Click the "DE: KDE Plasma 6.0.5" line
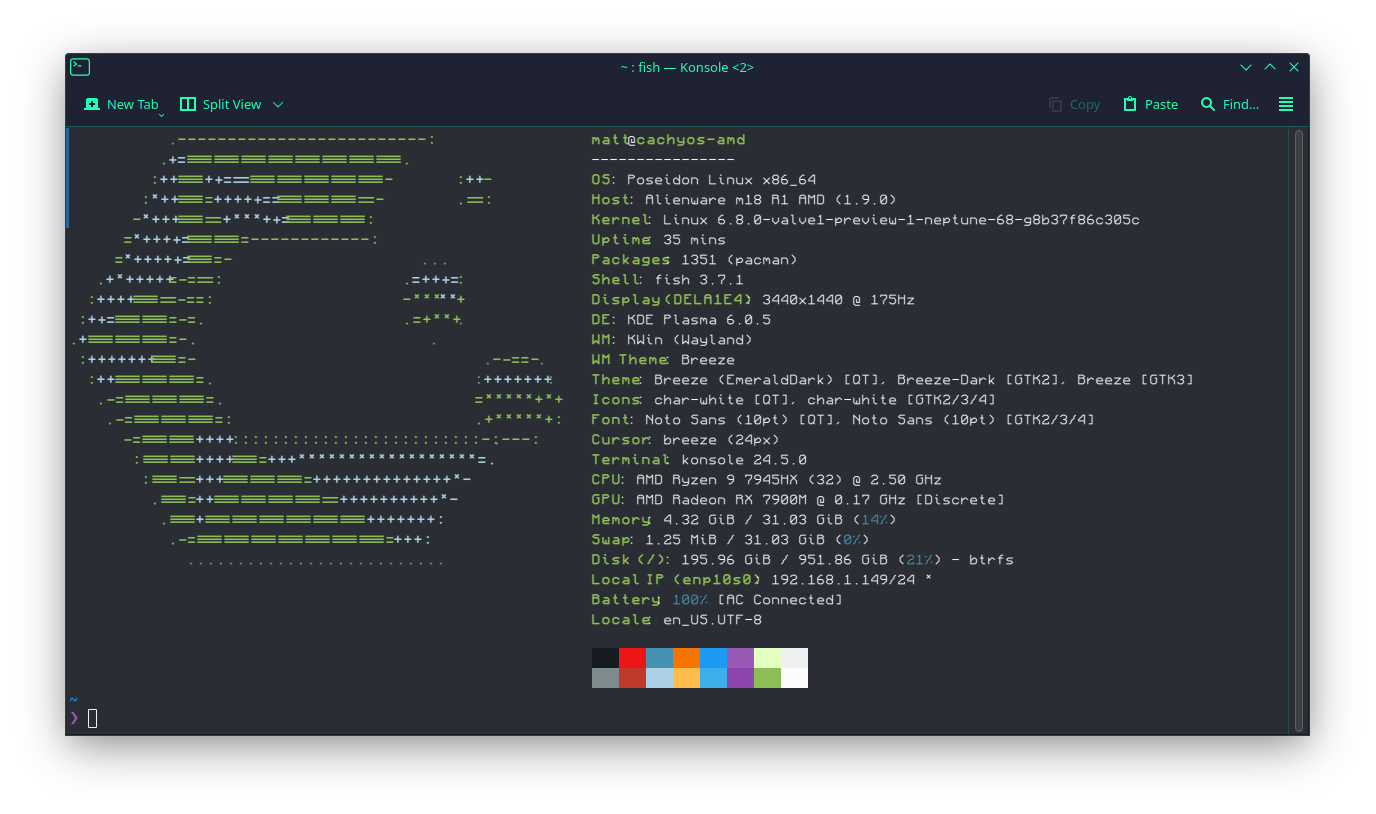Image resolution: width=1376 pixels, height=814 pixels. tap(681, 320)
